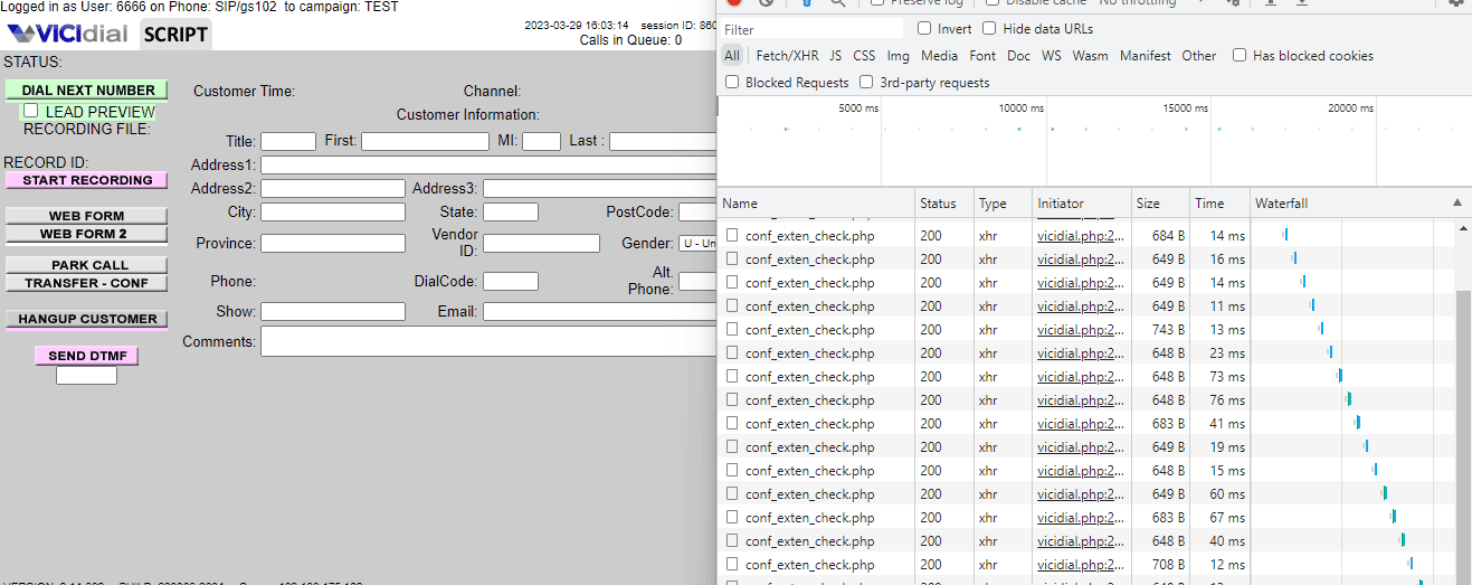
Task: Enable the Preserve log checkbox
Action: click(878, 3)
